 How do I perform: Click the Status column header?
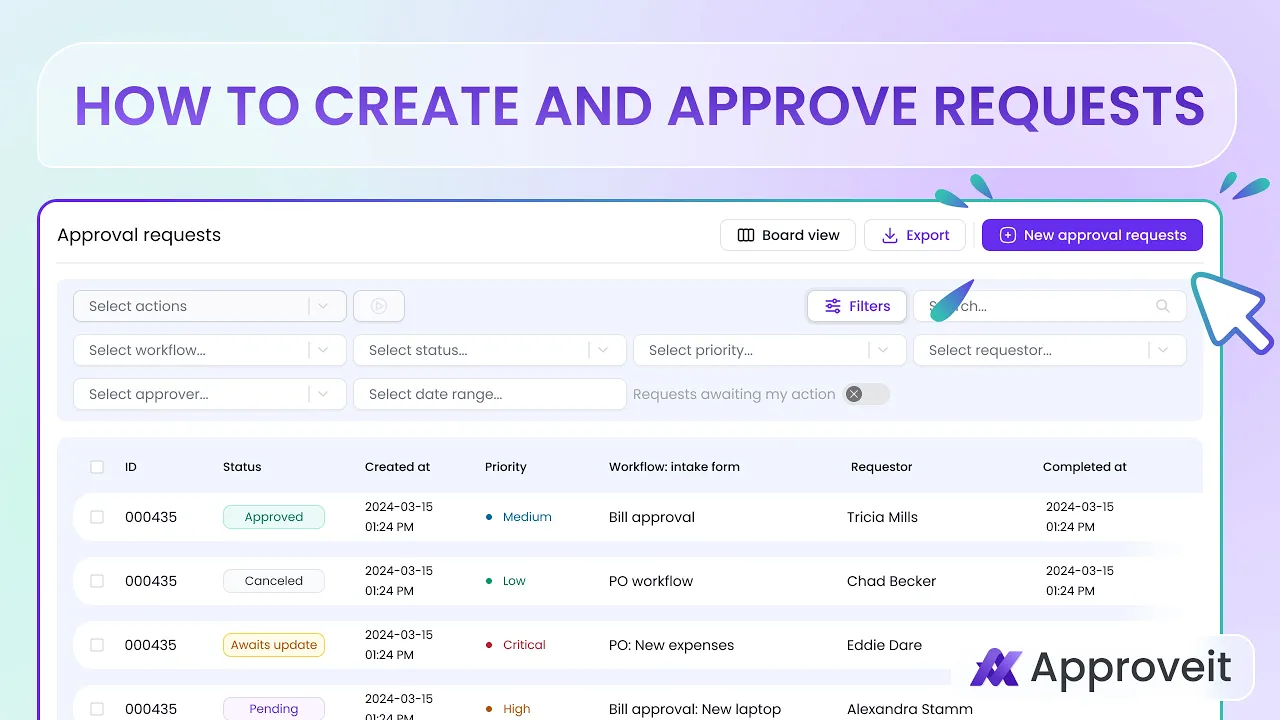(242, 467)
